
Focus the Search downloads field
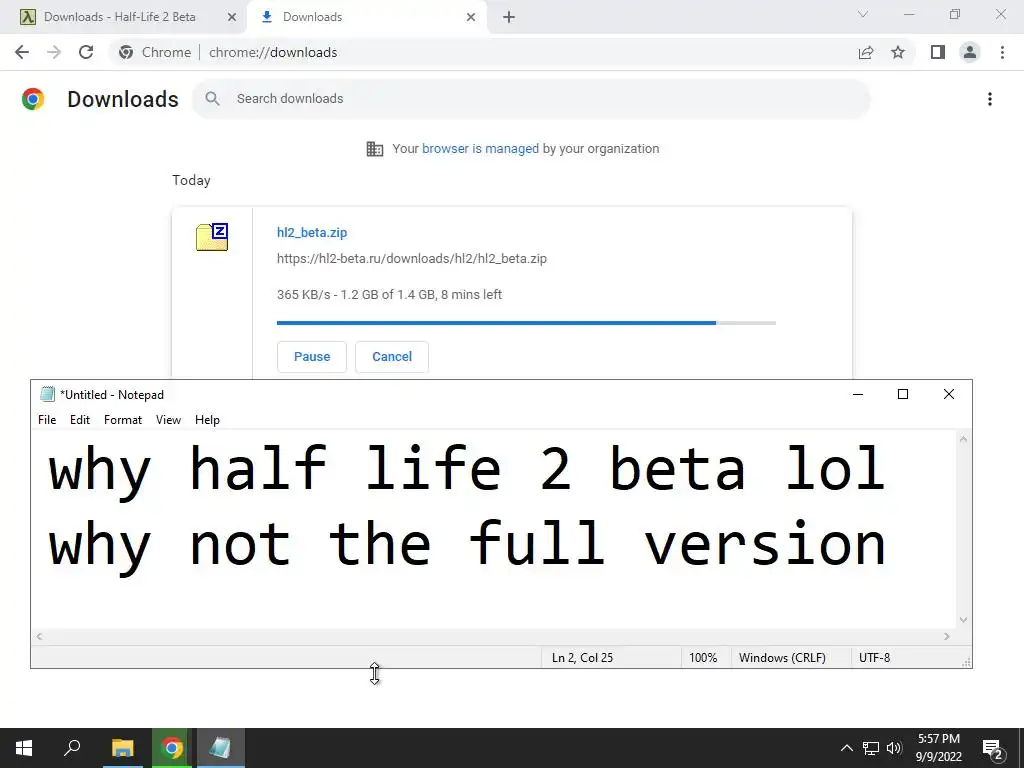531,99
